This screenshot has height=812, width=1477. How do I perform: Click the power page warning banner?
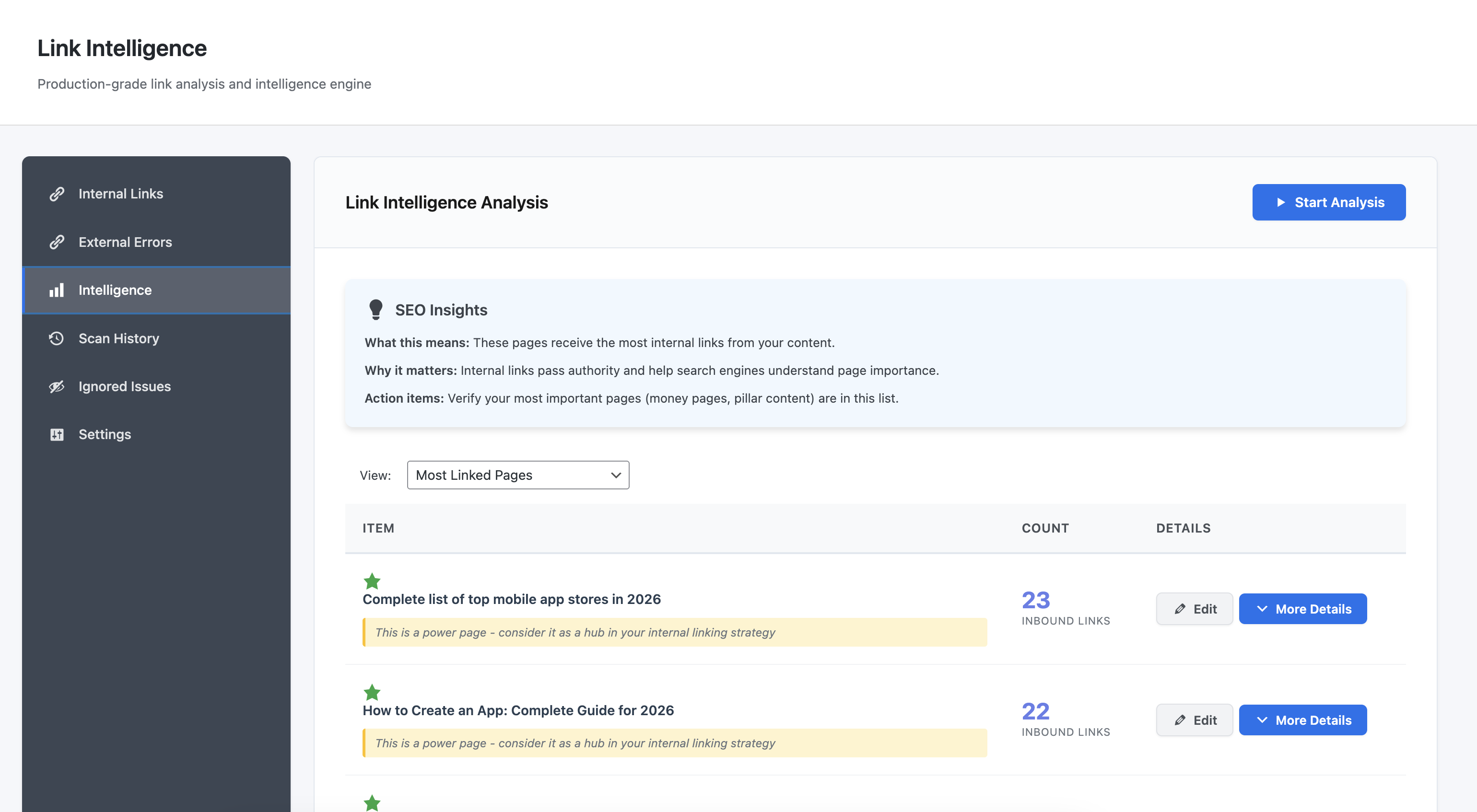point(674,633)
